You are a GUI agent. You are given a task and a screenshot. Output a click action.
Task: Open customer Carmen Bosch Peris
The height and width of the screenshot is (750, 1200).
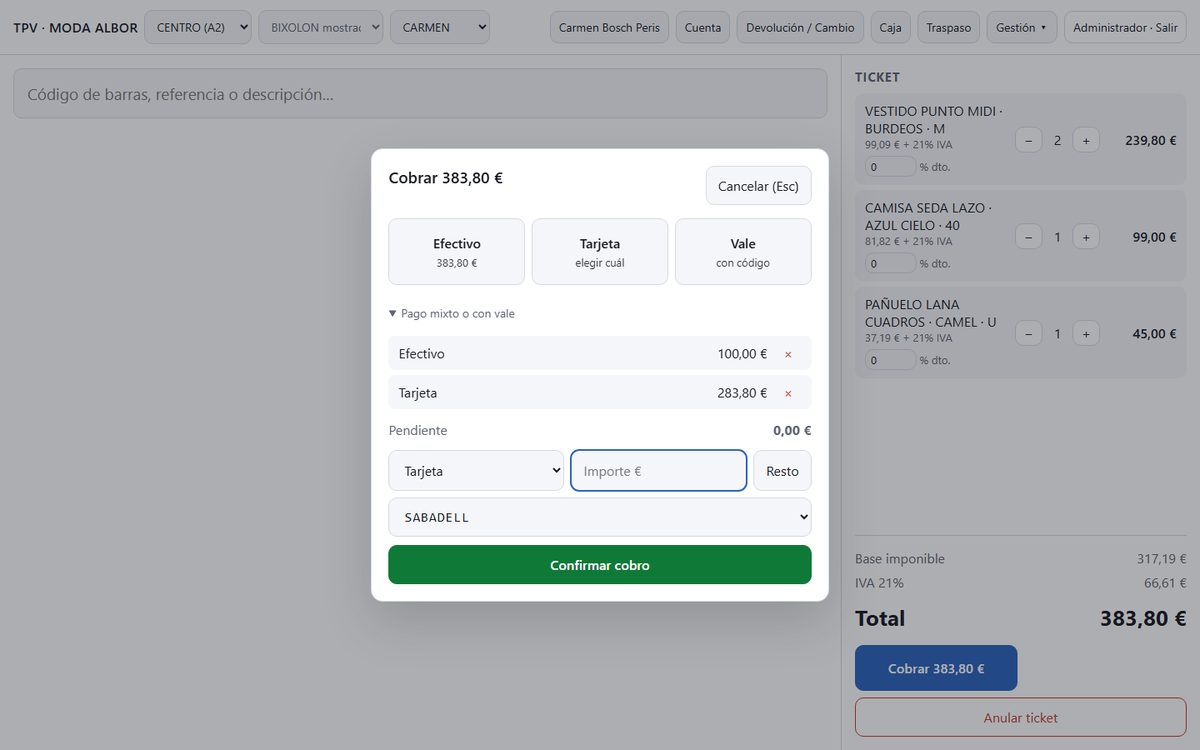(x=609, y=27)
